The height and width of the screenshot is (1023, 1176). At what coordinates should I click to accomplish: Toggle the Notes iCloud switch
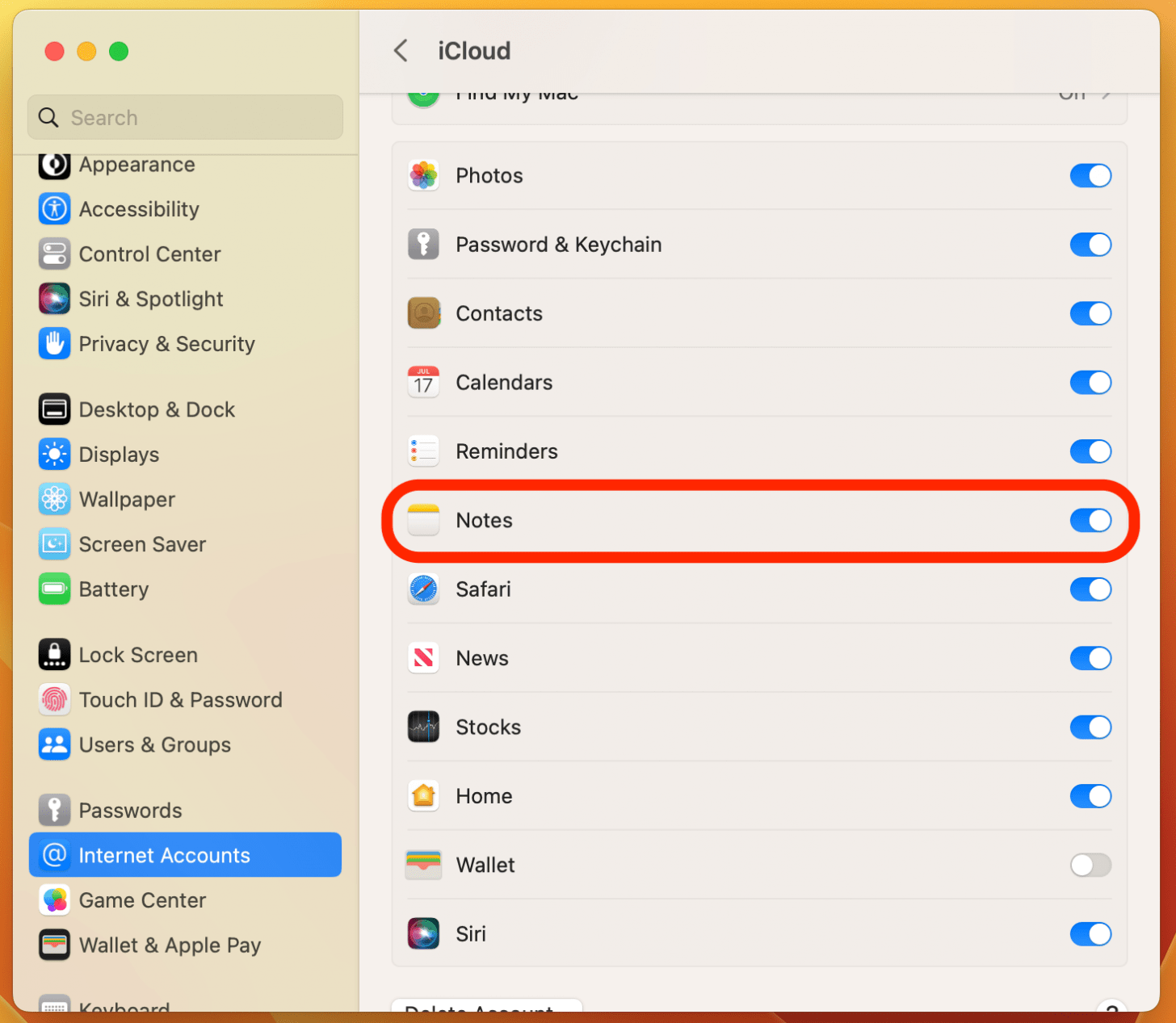[x=1090, y=520]
